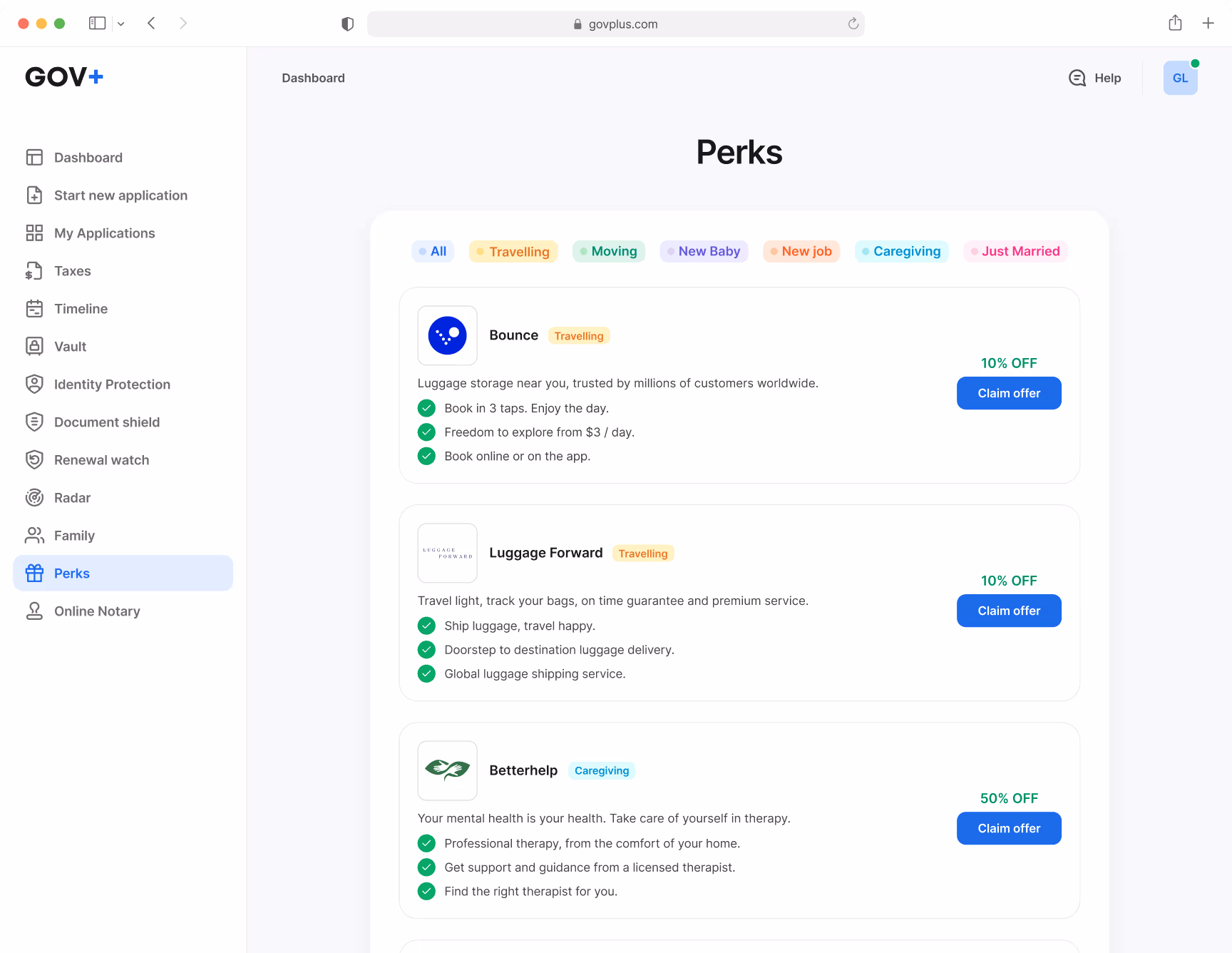1232x953 pixels.
Task: Open the Family people icon
Action: (34, 536)
